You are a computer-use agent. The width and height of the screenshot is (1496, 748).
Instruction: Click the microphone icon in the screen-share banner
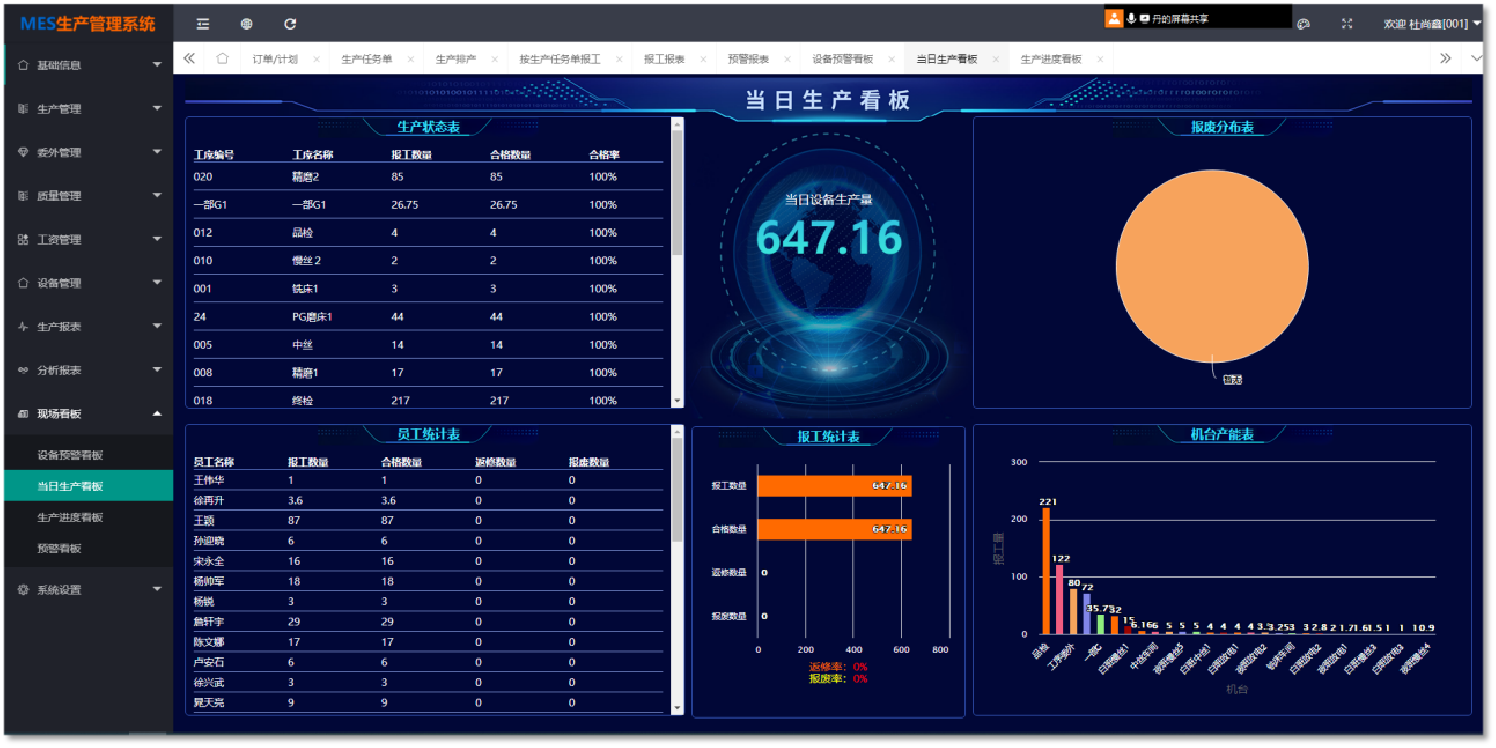[1129, 15]
